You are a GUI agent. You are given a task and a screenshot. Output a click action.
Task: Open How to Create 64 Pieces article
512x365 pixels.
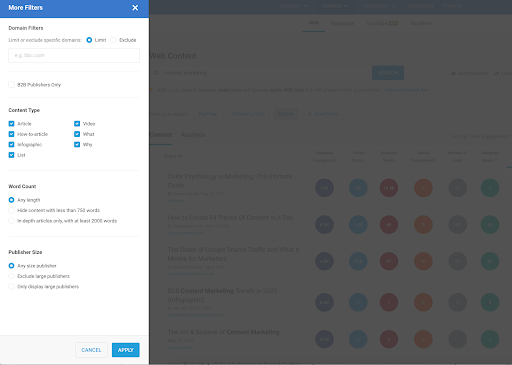click(x=230, y=218)
